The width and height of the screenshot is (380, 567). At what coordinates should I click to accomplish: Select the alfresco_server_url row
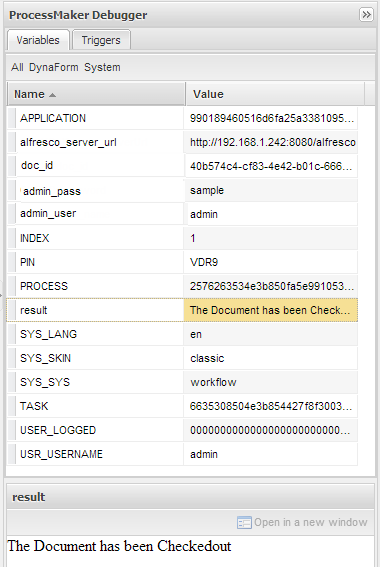[x=182, y=142]
